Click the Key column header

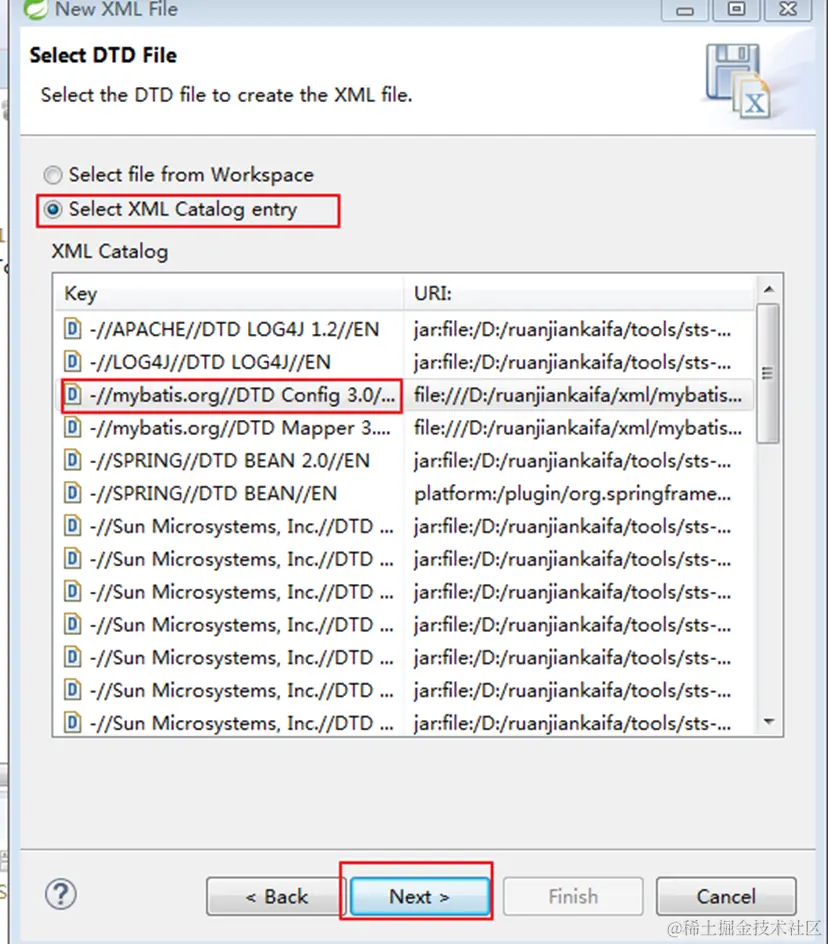point(229,294)
